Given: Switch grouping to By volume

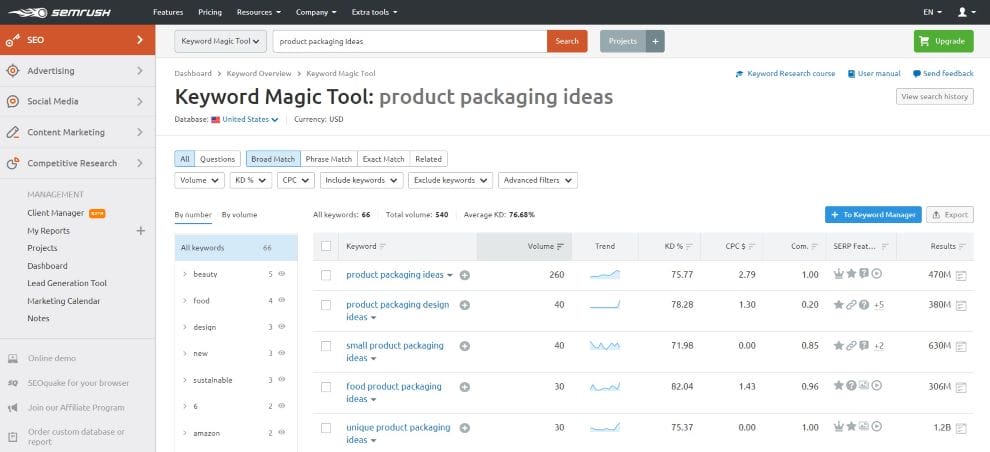Looking at the screenshot, I should point(239,215).
